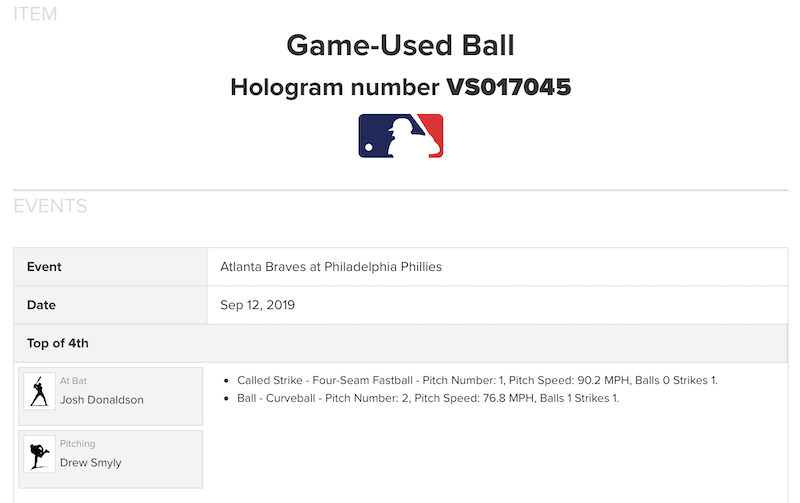Click the EVENTS section label
This screenshot has height=503, width=800.
pos(50,207)
